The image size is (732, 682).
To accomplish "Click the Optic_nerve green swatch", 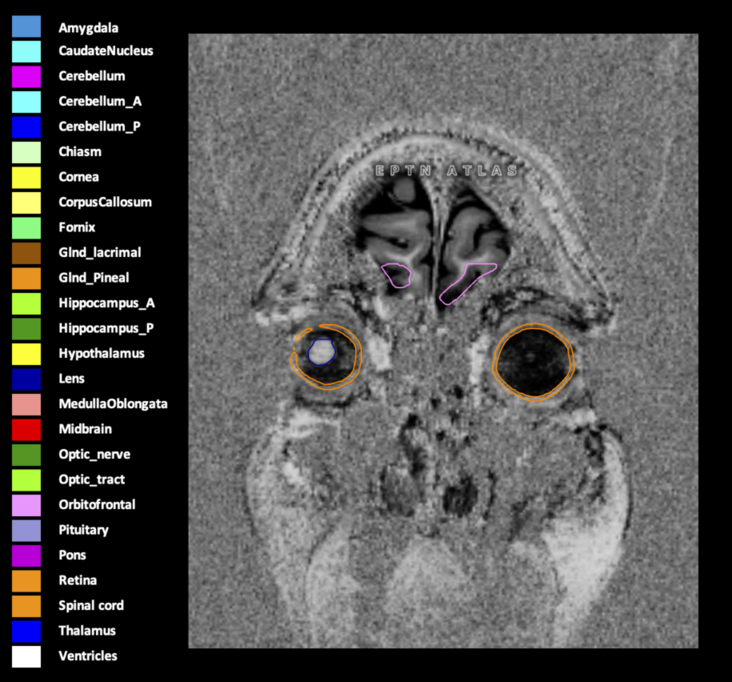I will (x=26, y=455).
